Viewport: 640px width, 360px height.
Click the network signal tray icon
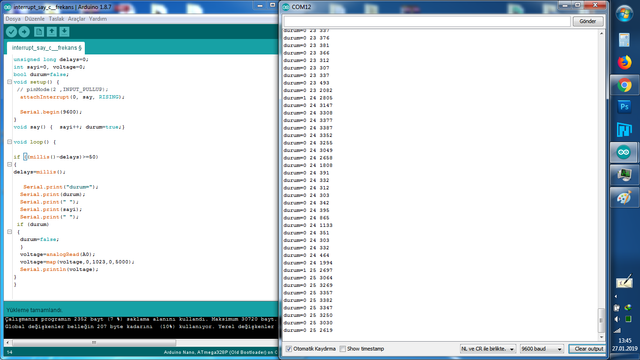[x=617, y=330]
